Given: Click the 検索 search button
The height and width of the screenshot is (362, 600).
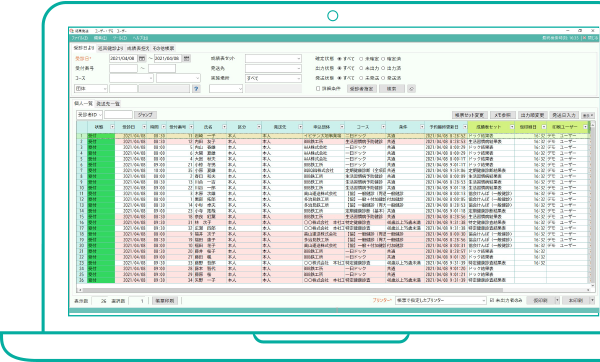Looking at the screenshot, I should [391, 89].
